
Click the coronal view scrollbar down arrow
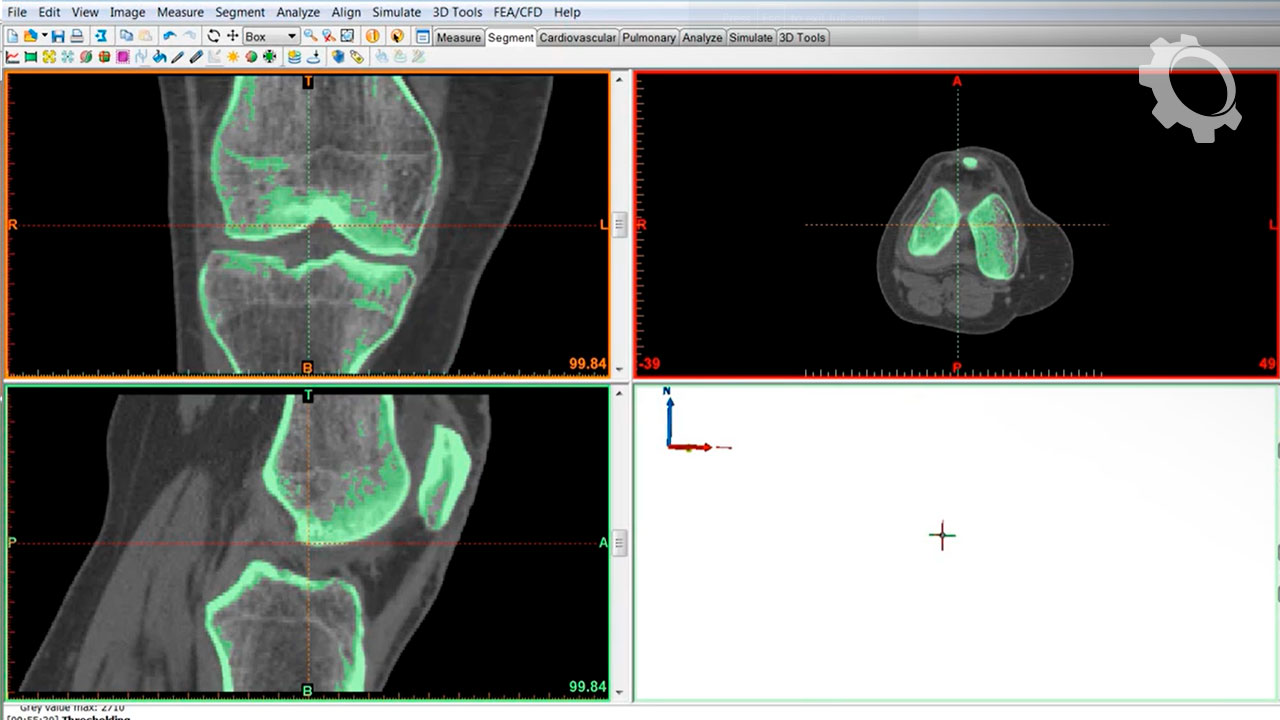point(620,369)
